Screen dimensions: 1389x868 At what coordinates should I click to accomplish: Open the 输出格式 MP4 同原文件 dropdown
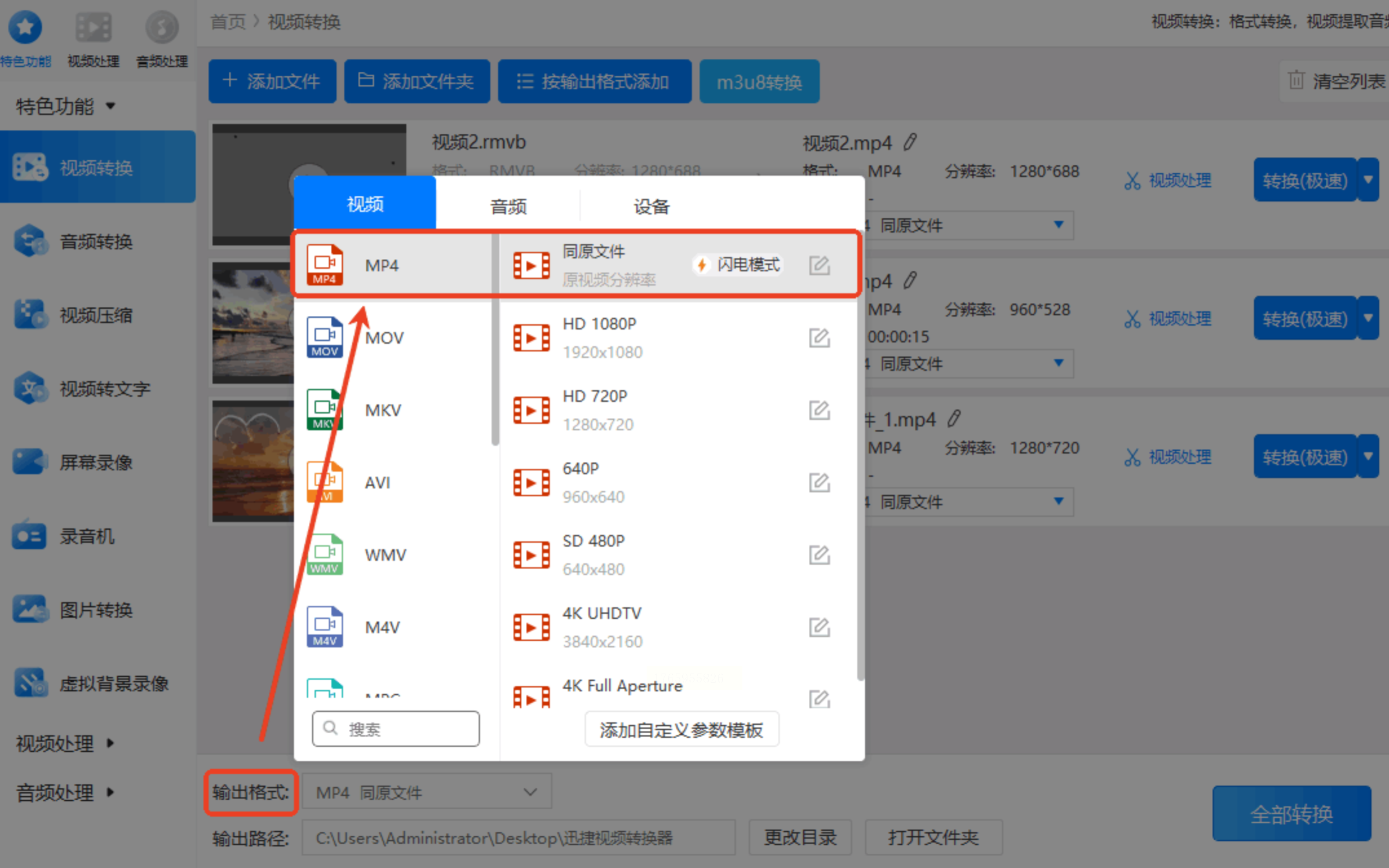[426, 792]
